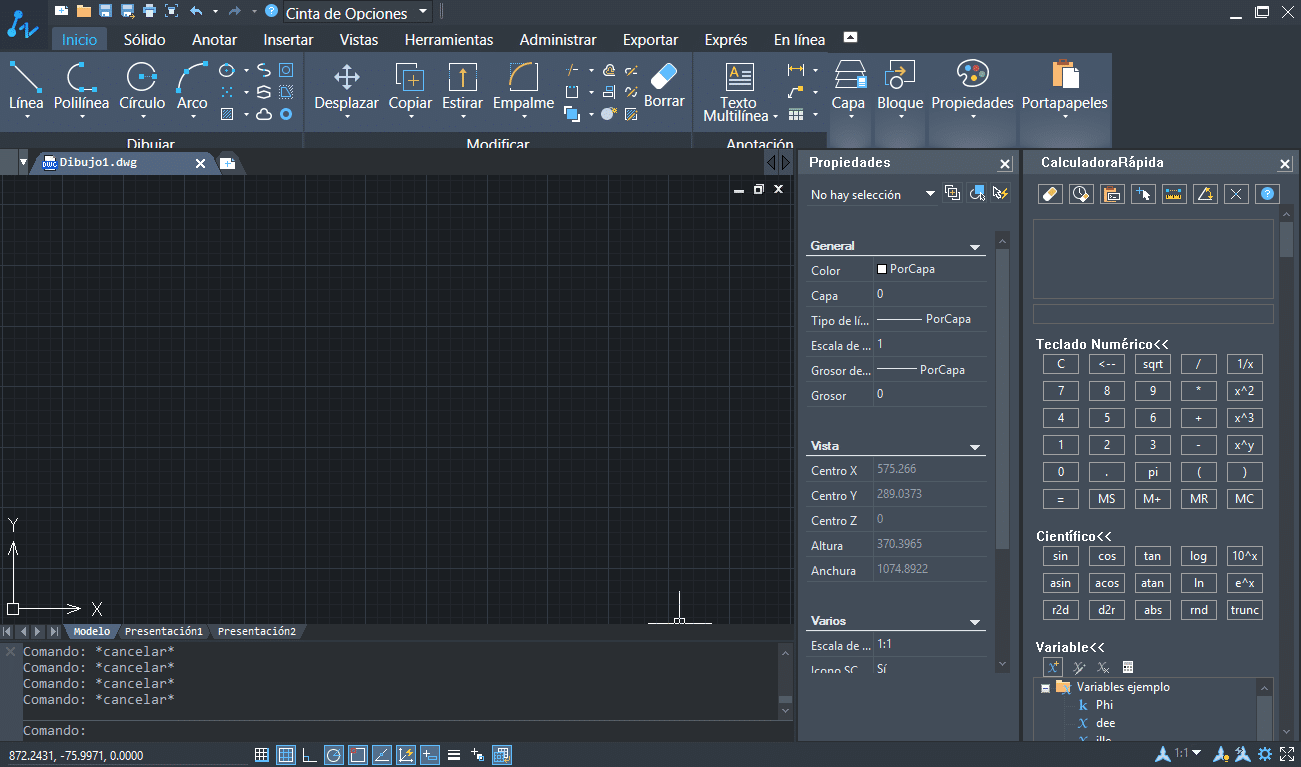Switch to the Anotar ribbon tab

click(x=214, y=40)
